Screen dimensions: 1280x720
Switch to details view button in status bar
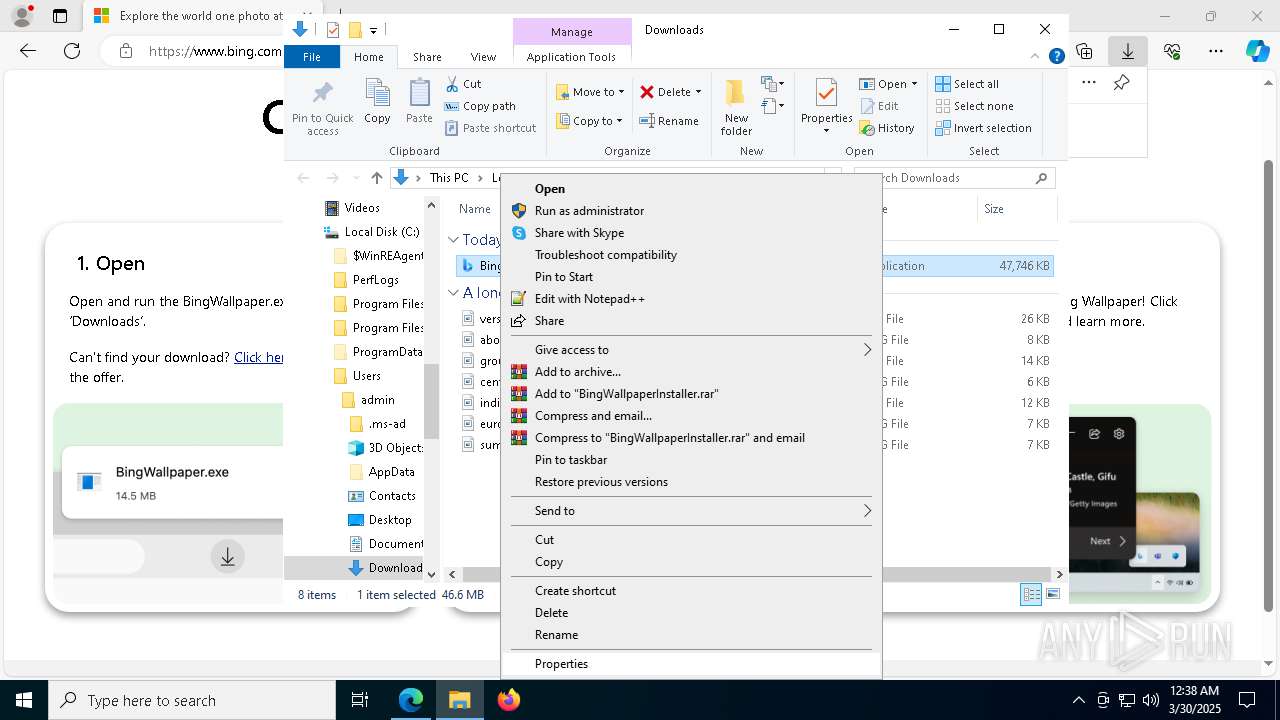(x=1031, y=594)
